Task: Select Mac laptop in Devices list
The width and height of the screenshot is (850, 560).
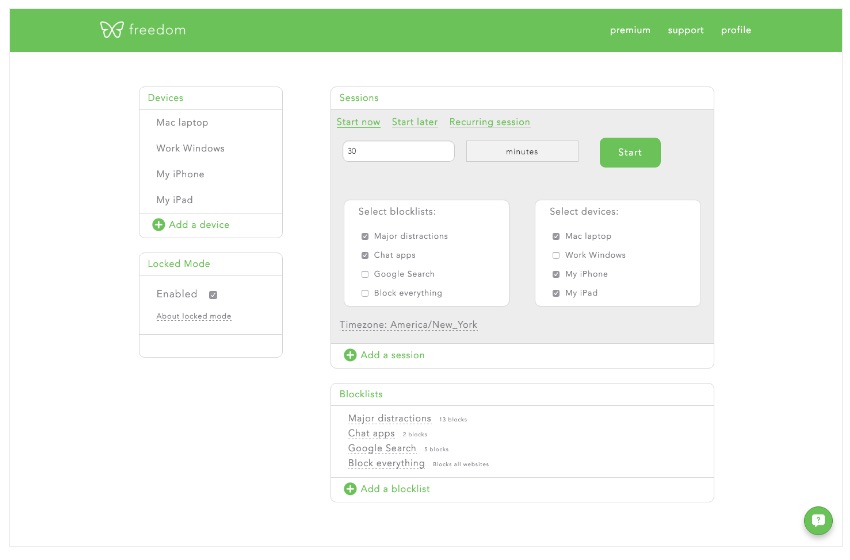Action: tap(182, 123)
